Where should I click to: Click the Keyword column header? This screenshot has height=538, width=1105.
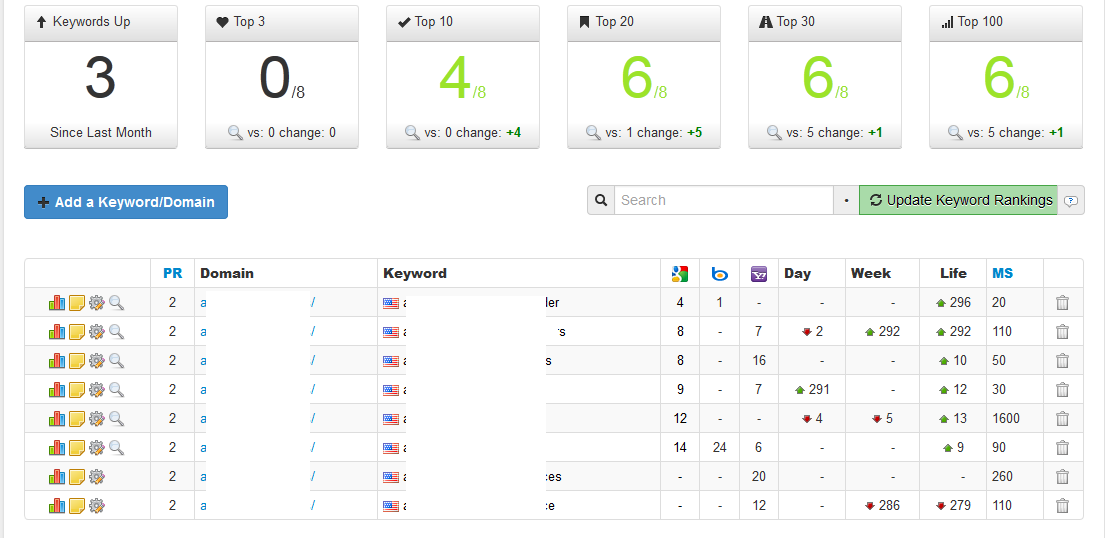click(414, 273)
